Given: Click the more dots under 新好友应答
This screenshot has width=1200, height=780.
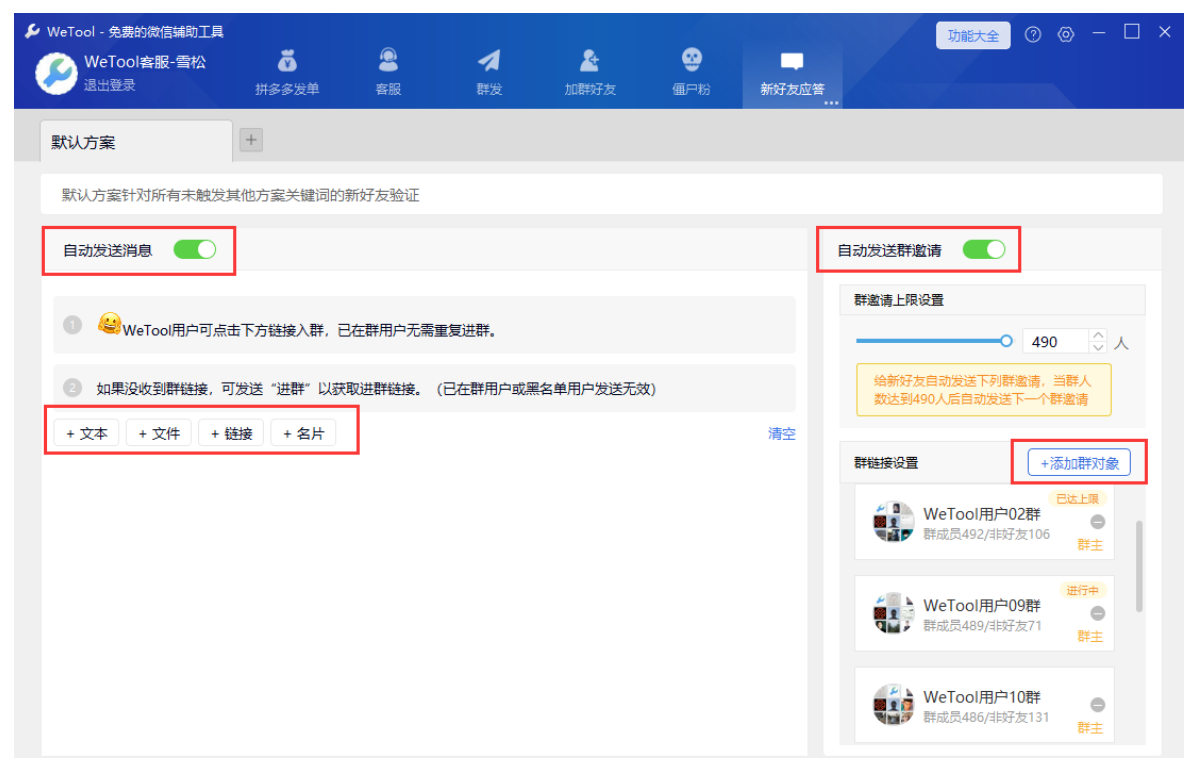Looking at the screenshot, I should click(x=830, y=102).
